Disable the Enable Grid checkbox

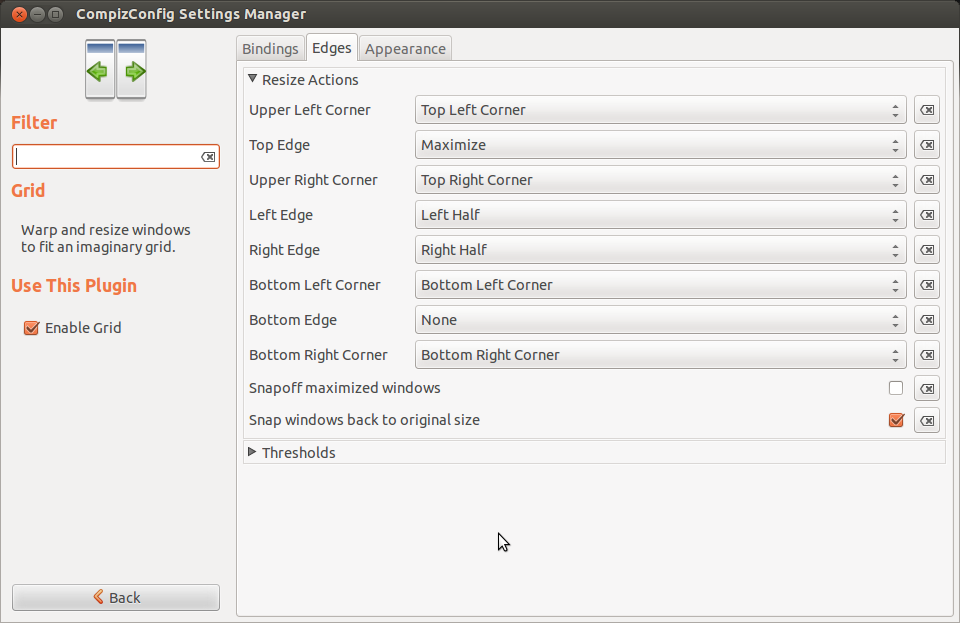(x=31, y=328)
